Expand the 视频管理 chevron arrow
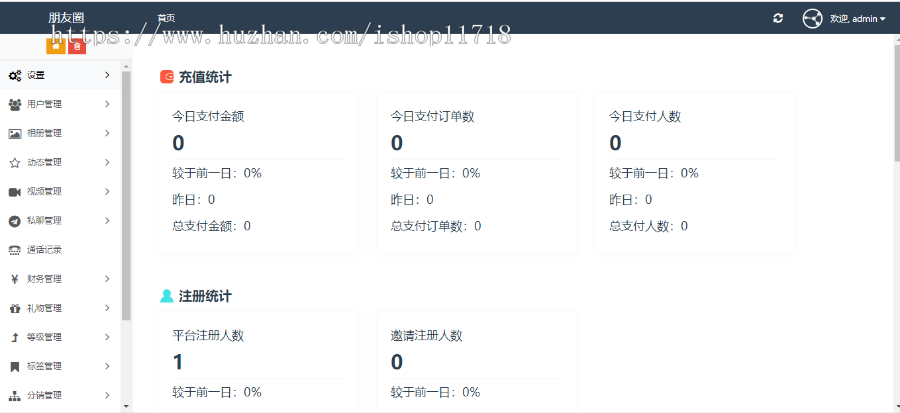The width and height of the screenshot is (900, 413). 107,192
